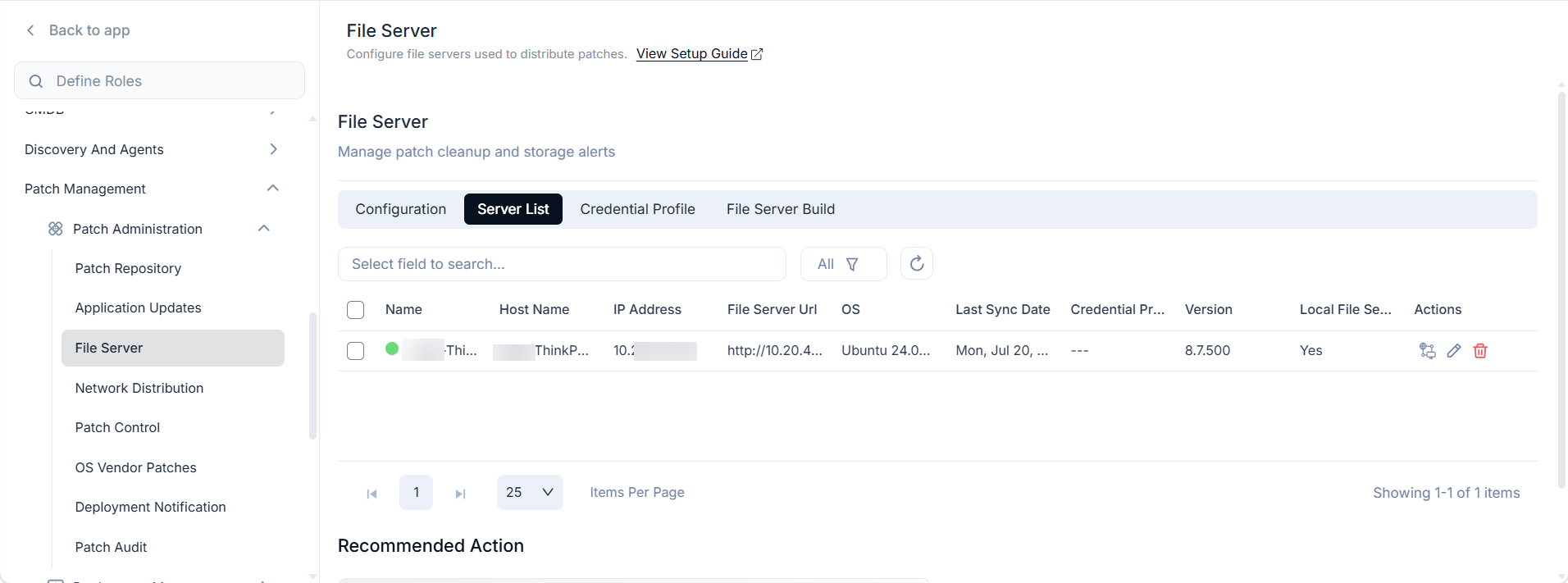
Task: Click the Credential Pr... column header
Action: coord(1117,309)
